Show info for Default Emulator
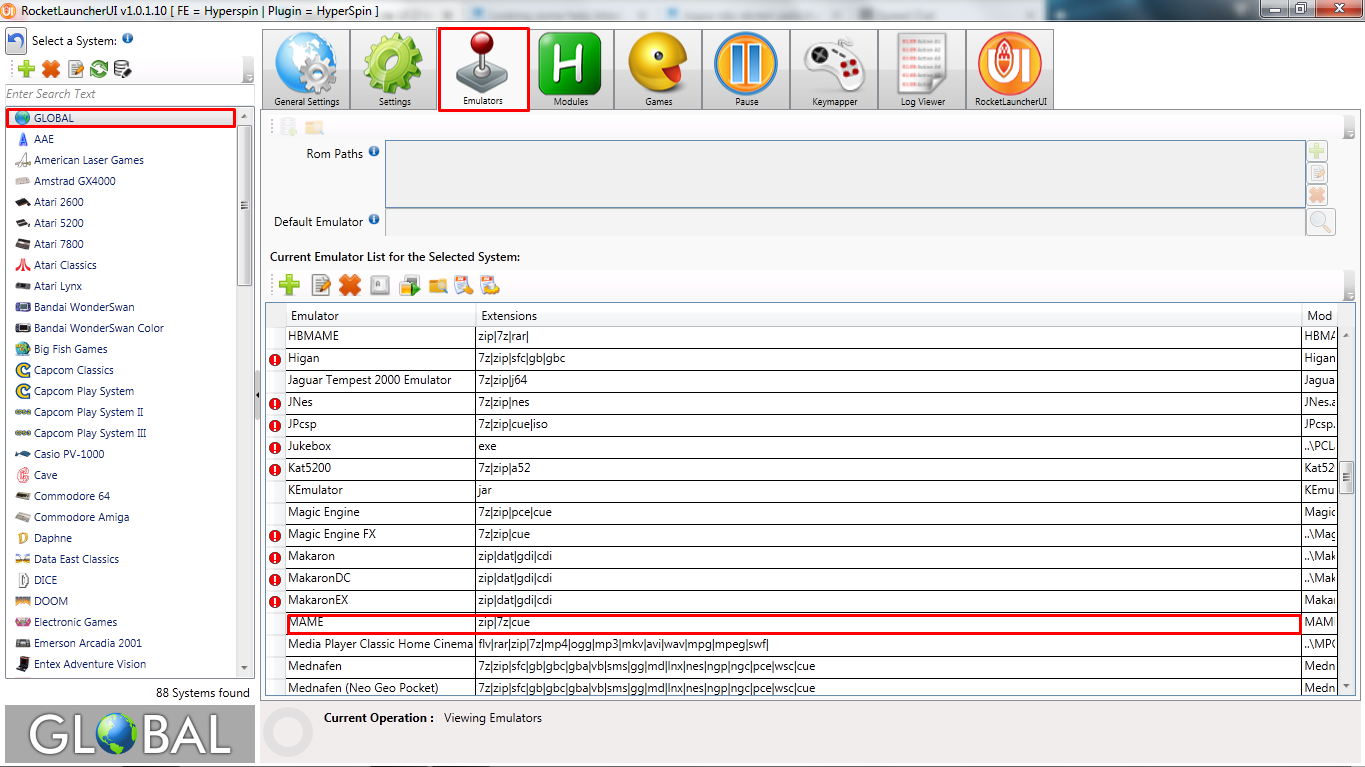This screenshot has width=1365, height=767. click(x=374, y=219)
